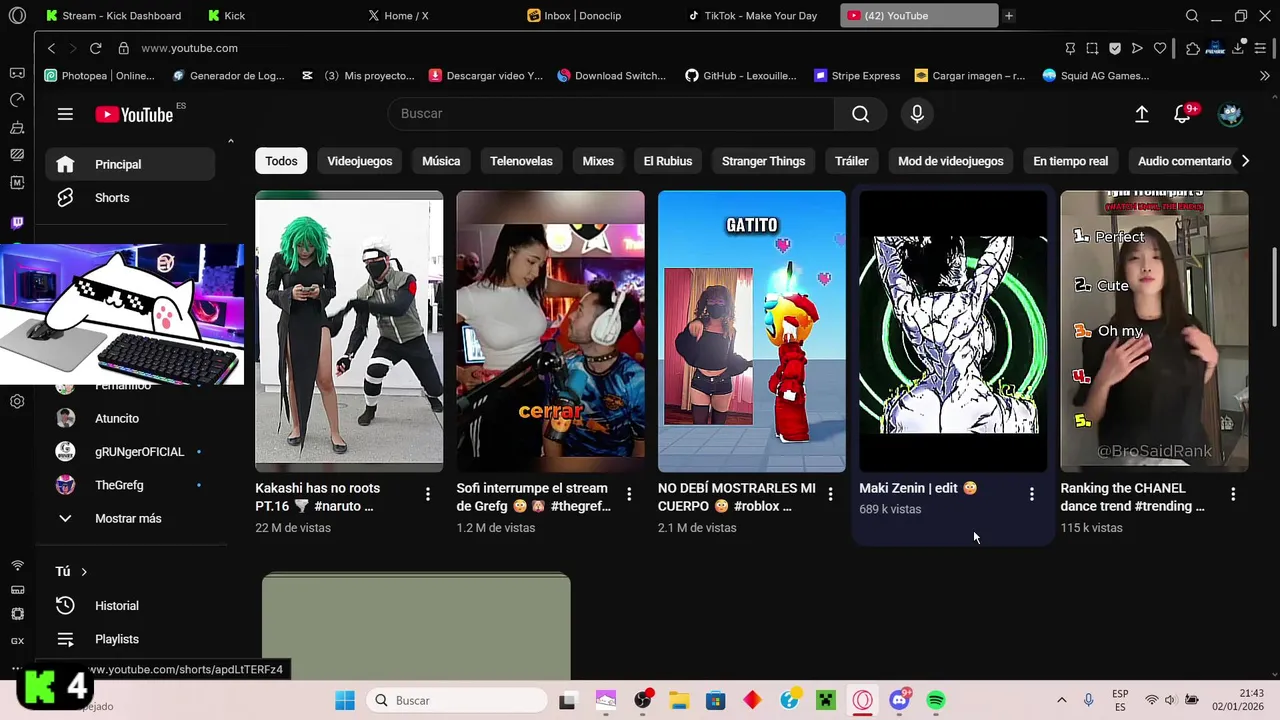The width and height of the screenshot is (1280, 720).
Task: Open Shorts in YouTube sidebar
Action: [x=130, y=198]
